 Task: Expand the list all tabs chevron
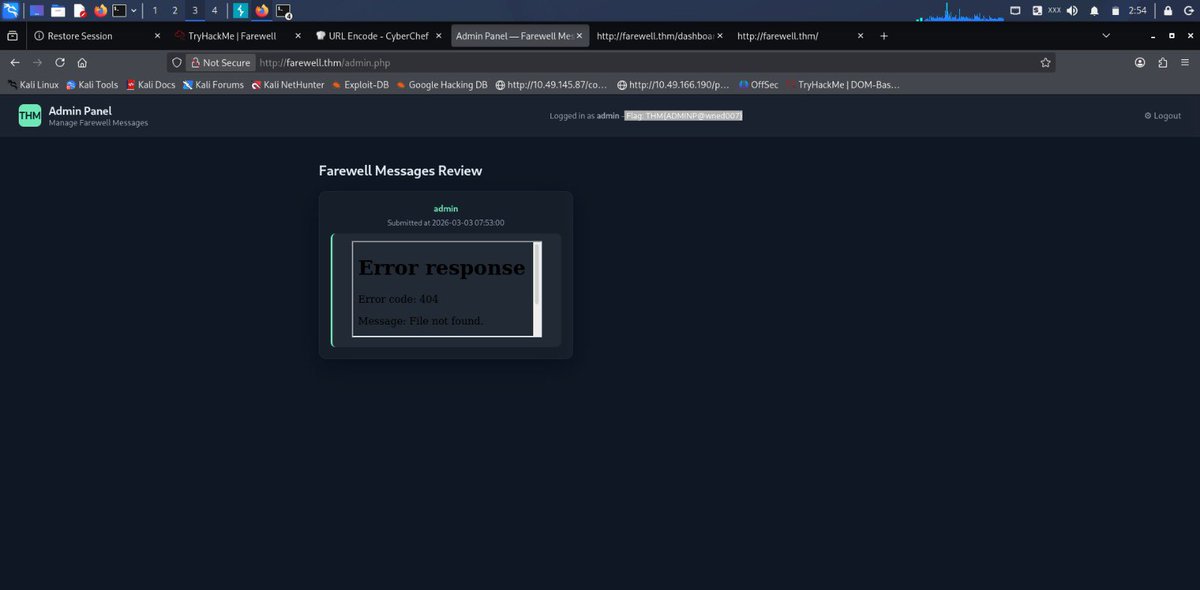click(x=1105, y=35)
